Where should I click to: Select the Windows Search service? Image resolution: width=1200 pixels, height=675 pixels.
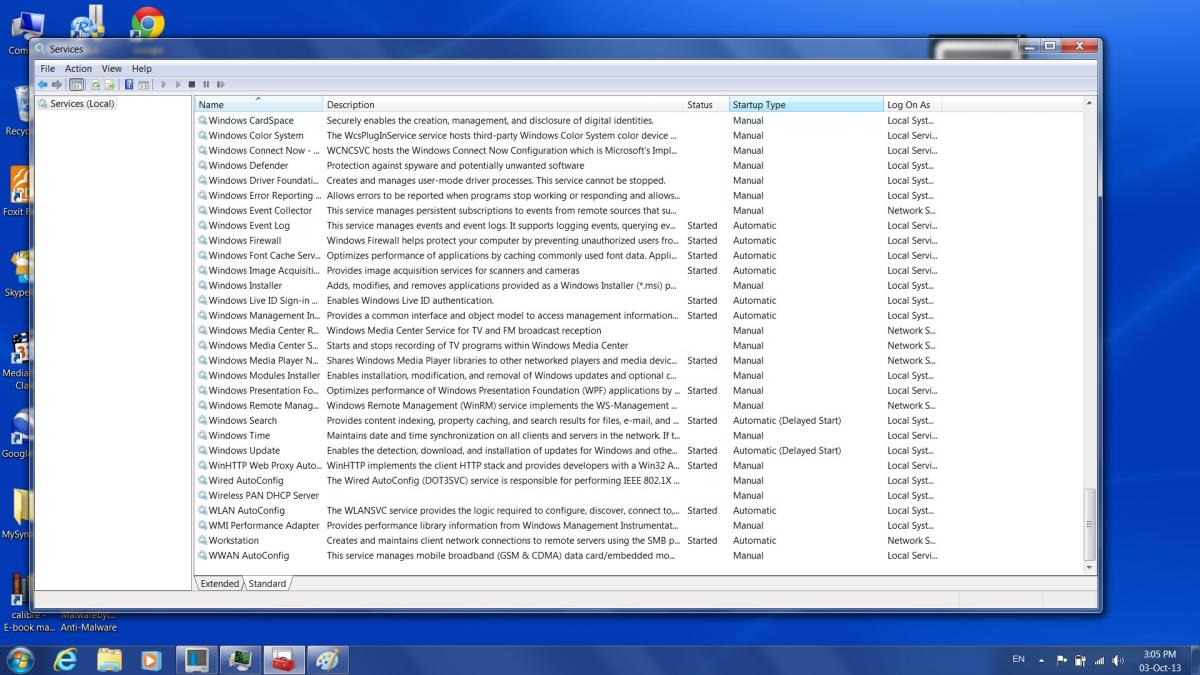(243, 421)
